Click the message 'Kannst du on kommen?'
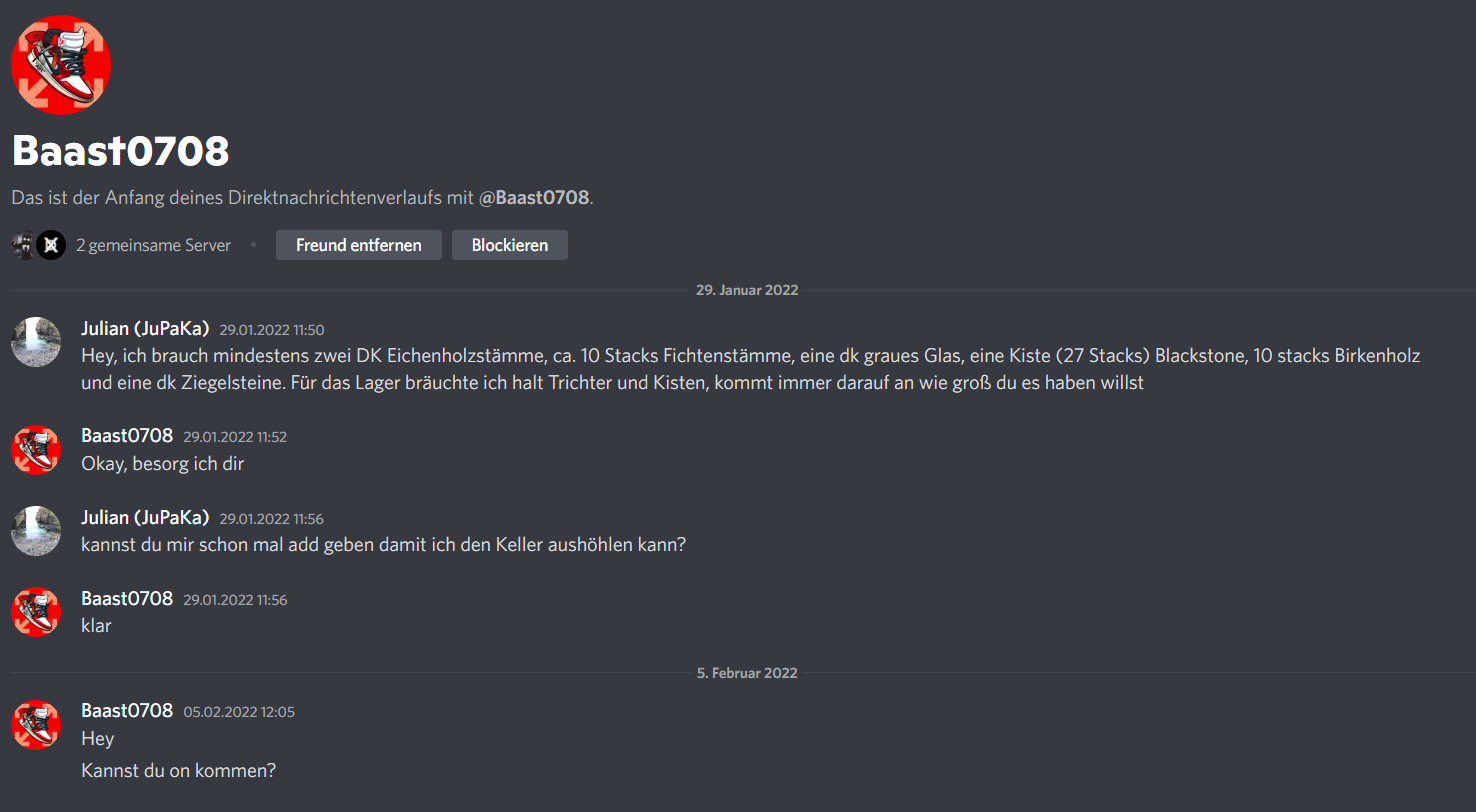The image size is (1476, 812). pyautogui.click(x=178, y=771)
